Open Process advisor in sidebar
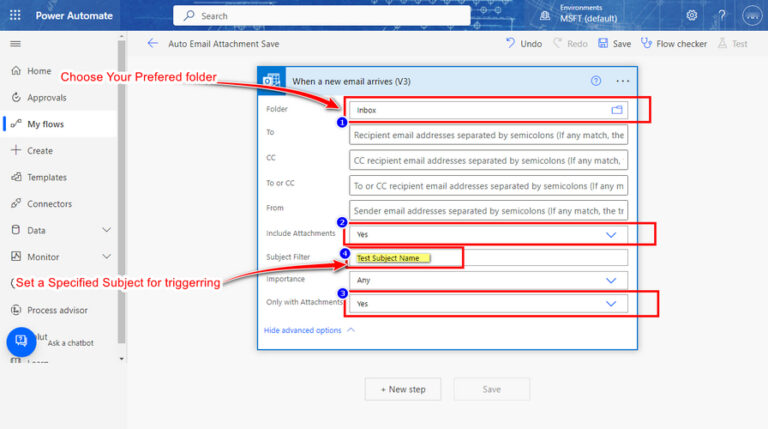 pos(57,310)
